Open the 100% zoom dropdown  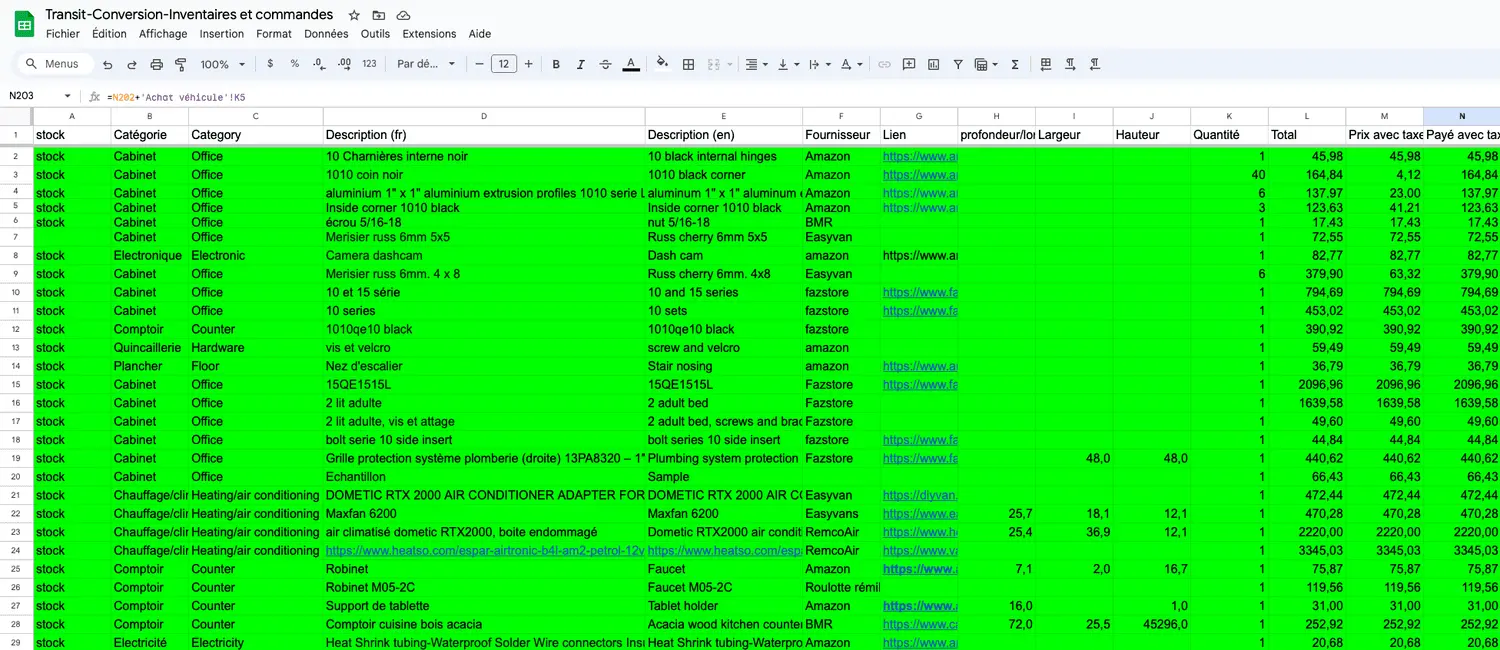tap(222, 64)
